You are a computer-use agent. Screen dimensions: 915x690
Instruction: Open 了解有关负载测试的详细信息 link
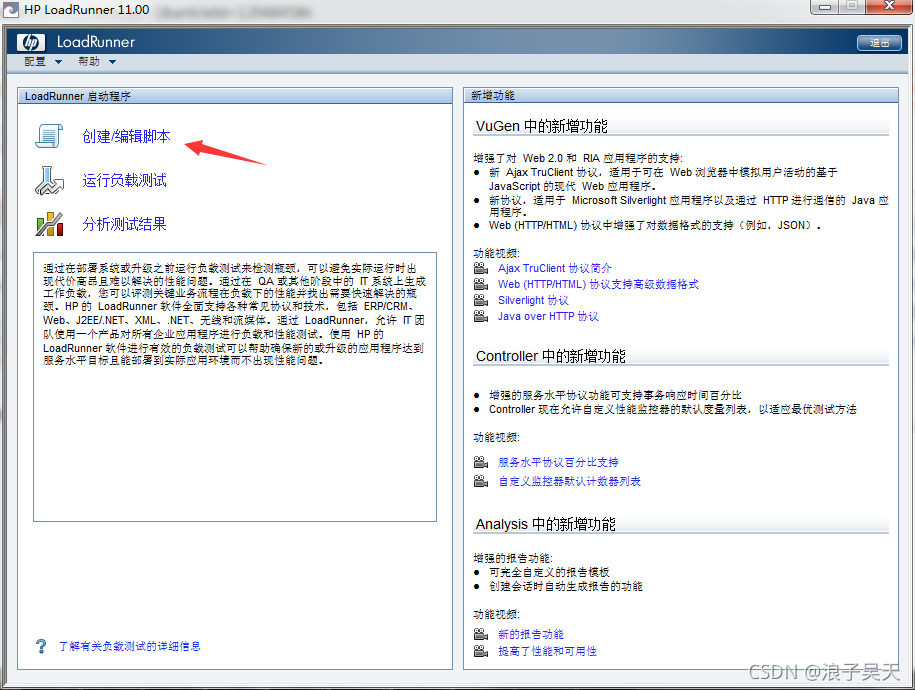point(130,646)
